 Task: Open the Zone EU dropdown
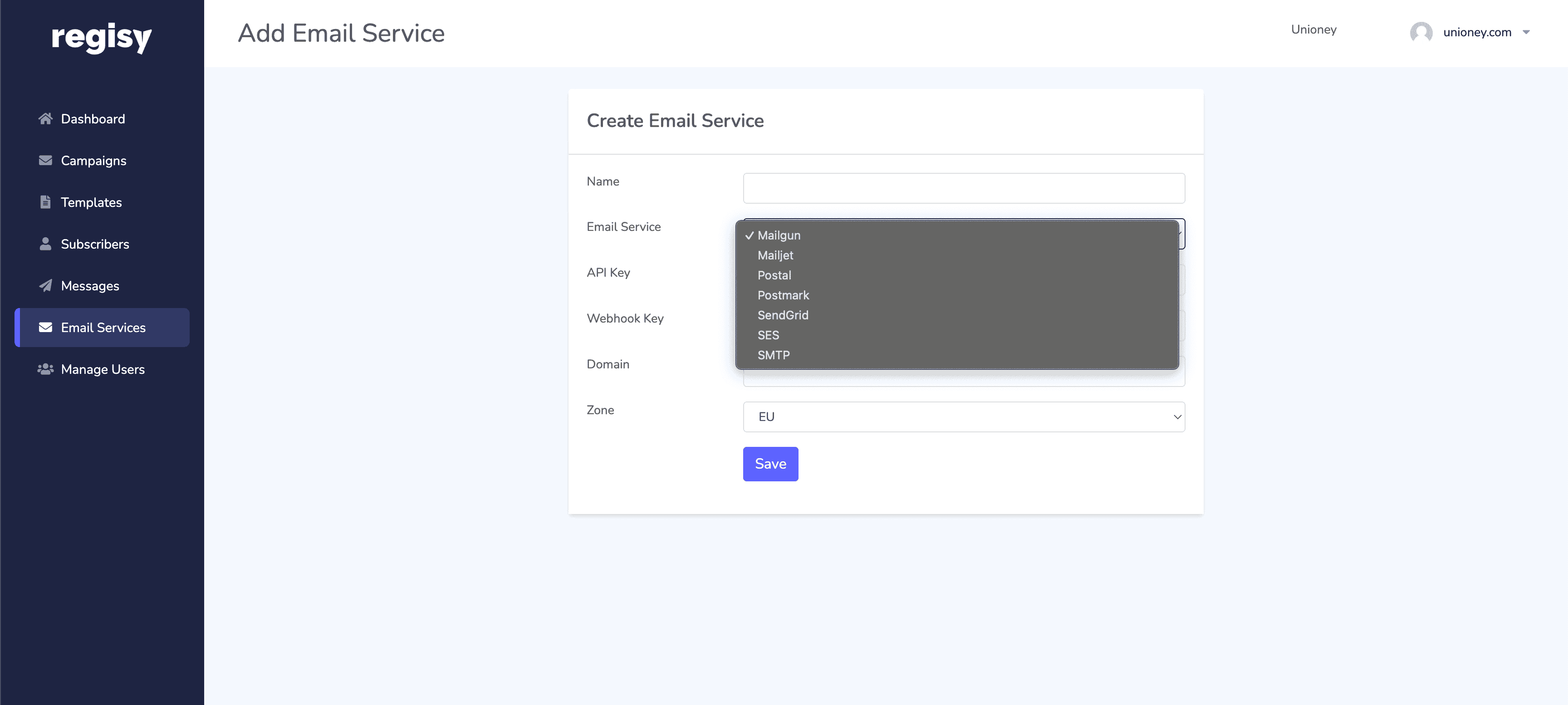tap(963, 416)
